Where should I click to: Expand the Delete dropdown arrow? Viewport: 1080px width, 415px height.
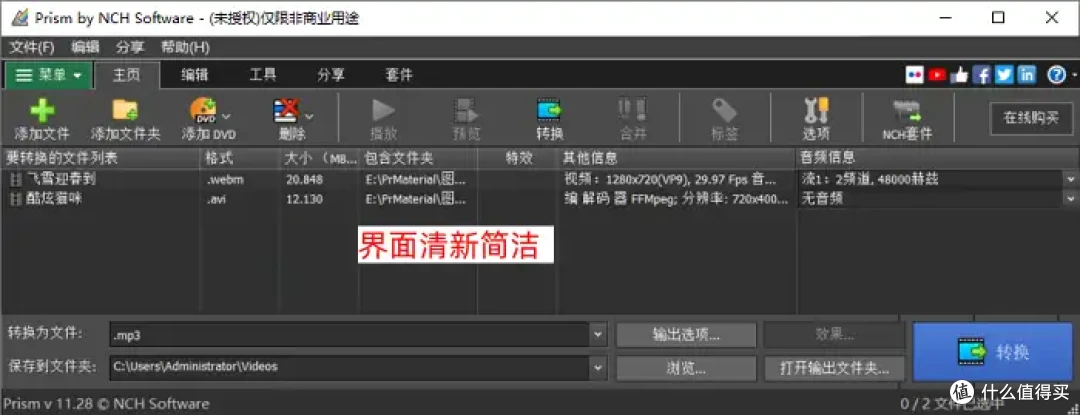pos(309,116)
